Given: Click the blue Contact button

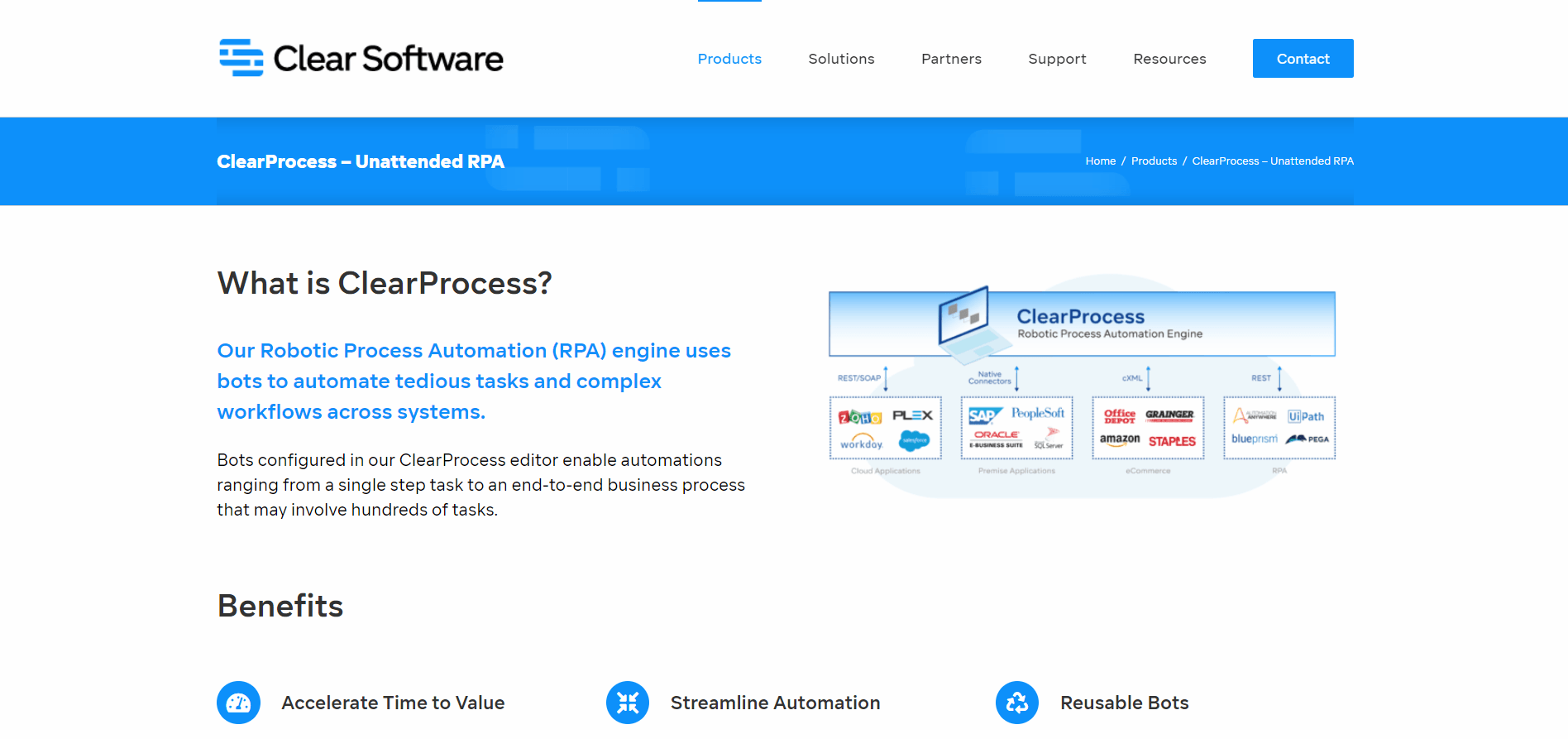Looking at the screenshot, I should pyautogui.click(x=1303, y=59).
